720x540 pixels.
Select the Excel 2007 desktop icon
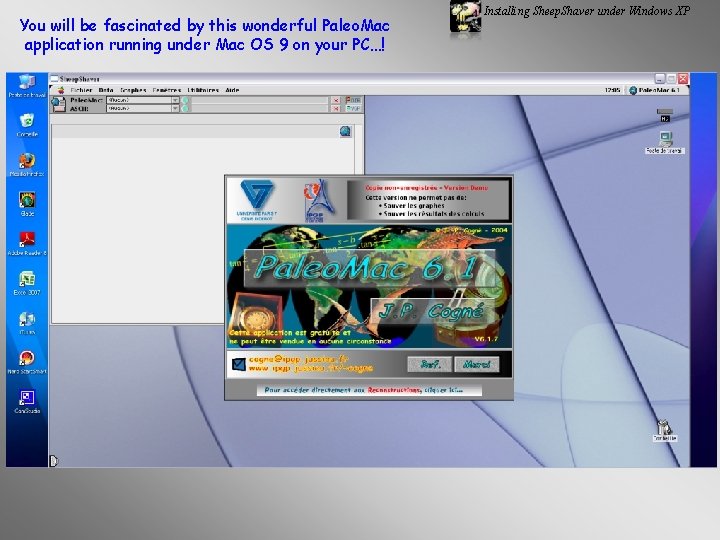pos(27,283)
